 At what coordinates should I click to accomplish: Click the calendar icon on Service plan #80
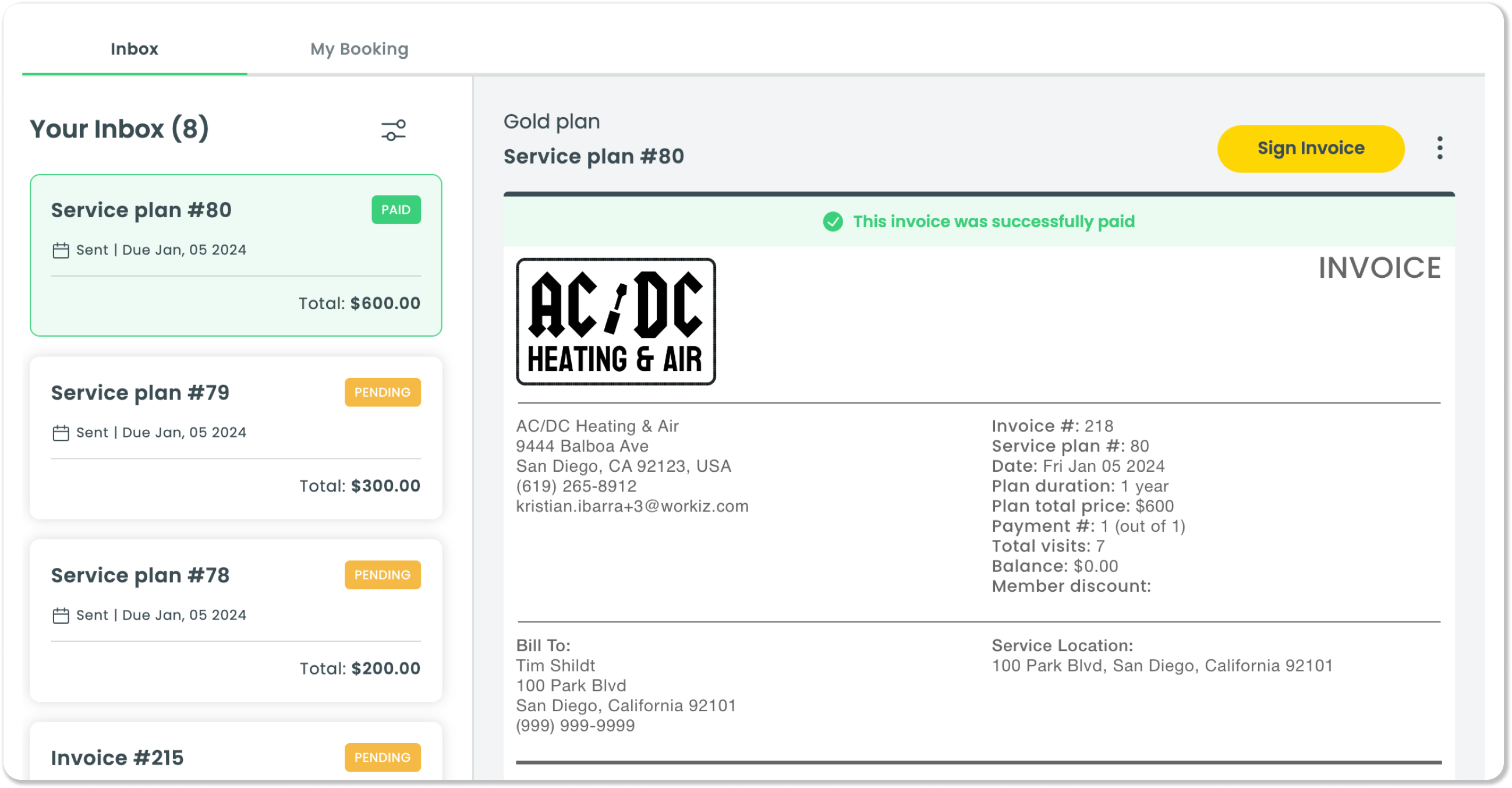point(61,250)
